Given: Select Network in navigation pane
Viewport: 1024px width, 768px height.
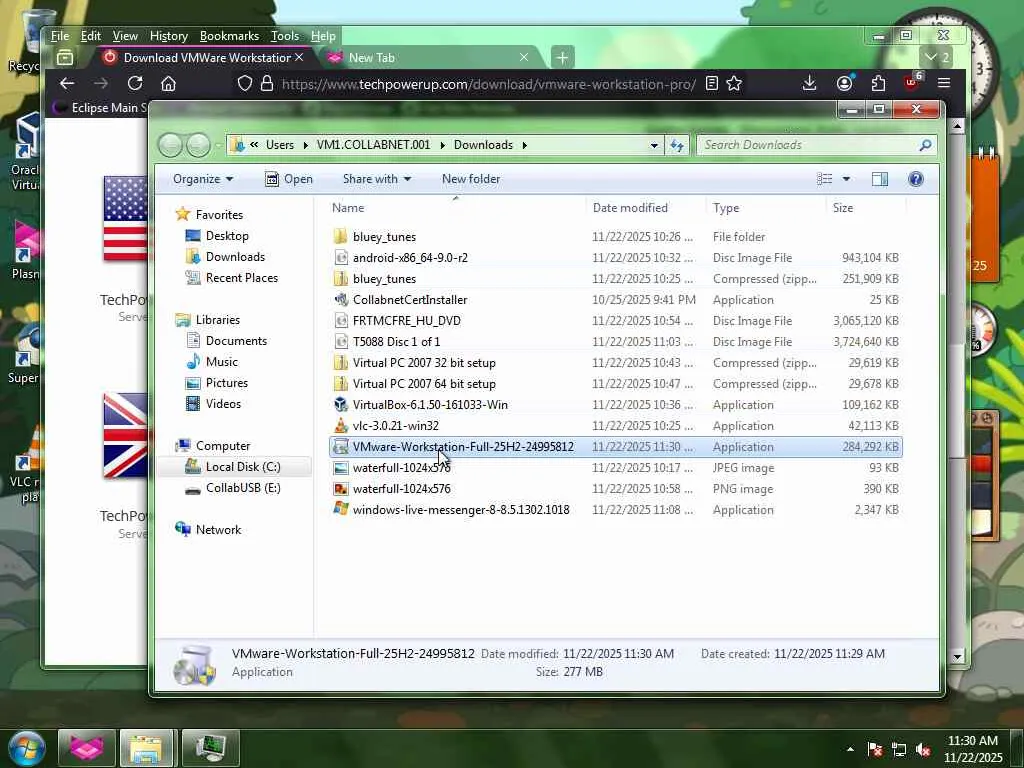Looking at the screenshot, I should pos(218,530).
